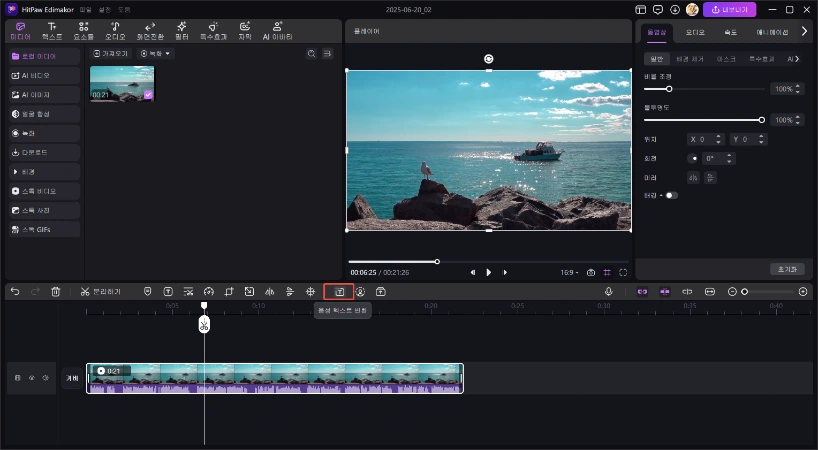Toggle the track mute speaker icon
Image resolution: width=818 pixels, height=450 pixels.
click(45, 378)
